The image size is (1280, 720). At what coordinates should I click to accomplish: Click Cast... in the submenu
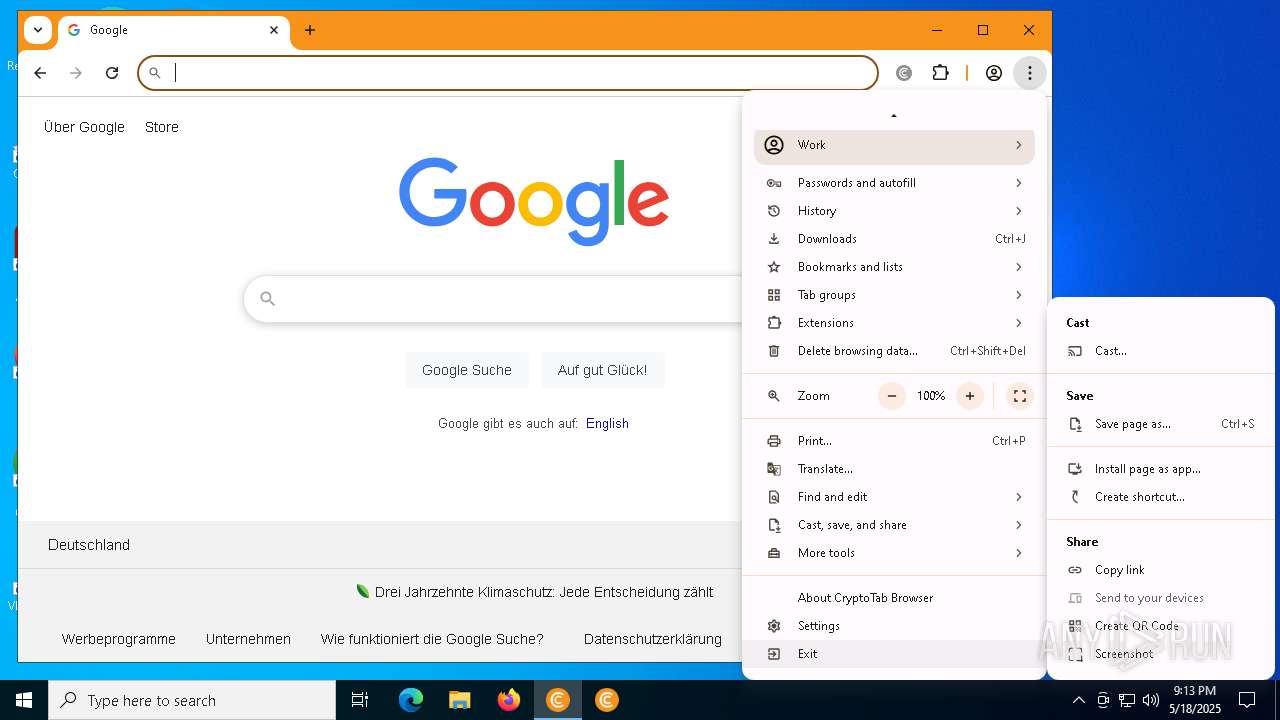pos(1161,351)
